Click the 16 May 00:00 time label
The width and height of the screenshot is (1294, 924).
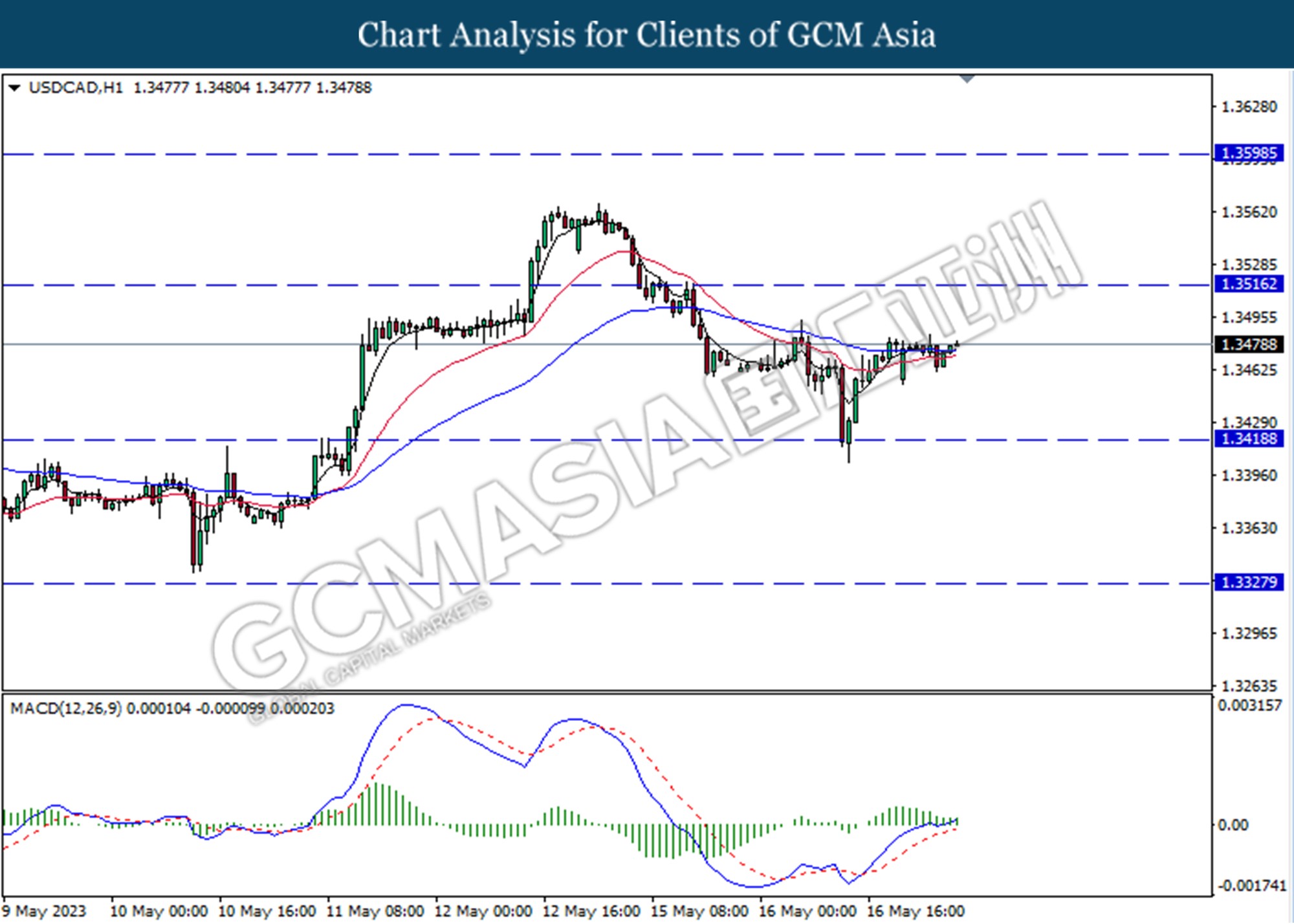(807, 911)
